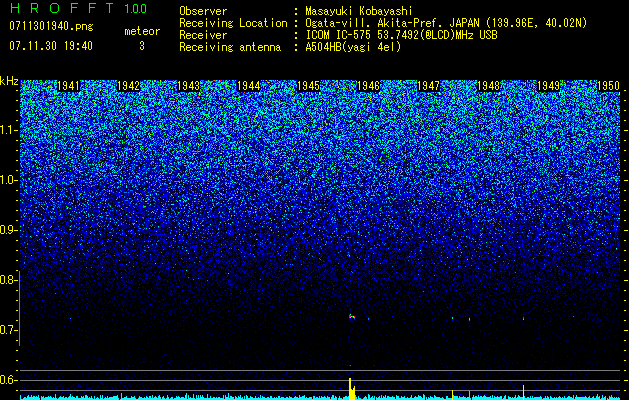
Task: Click the 0.9 frequency axis label
Action: pyautogui.click(x=8, y=230)
